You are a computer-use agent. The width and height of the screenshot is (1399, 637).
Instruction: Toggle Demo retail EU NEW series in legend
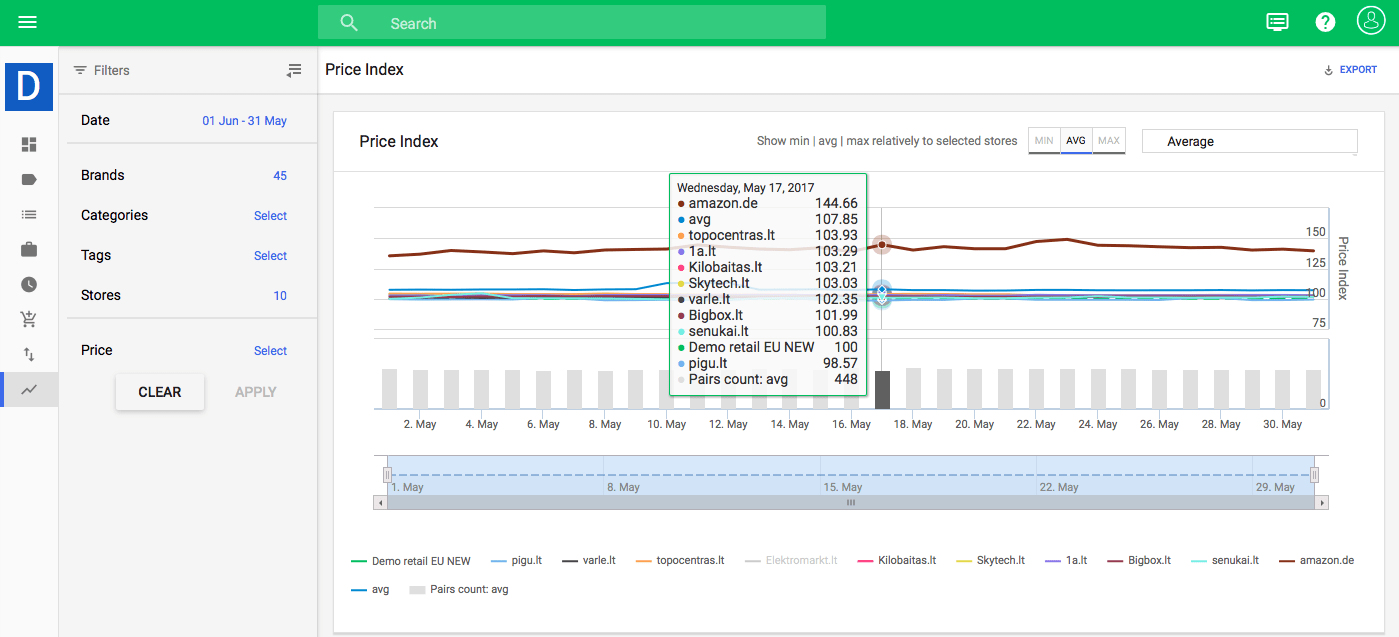click(411, 561)
